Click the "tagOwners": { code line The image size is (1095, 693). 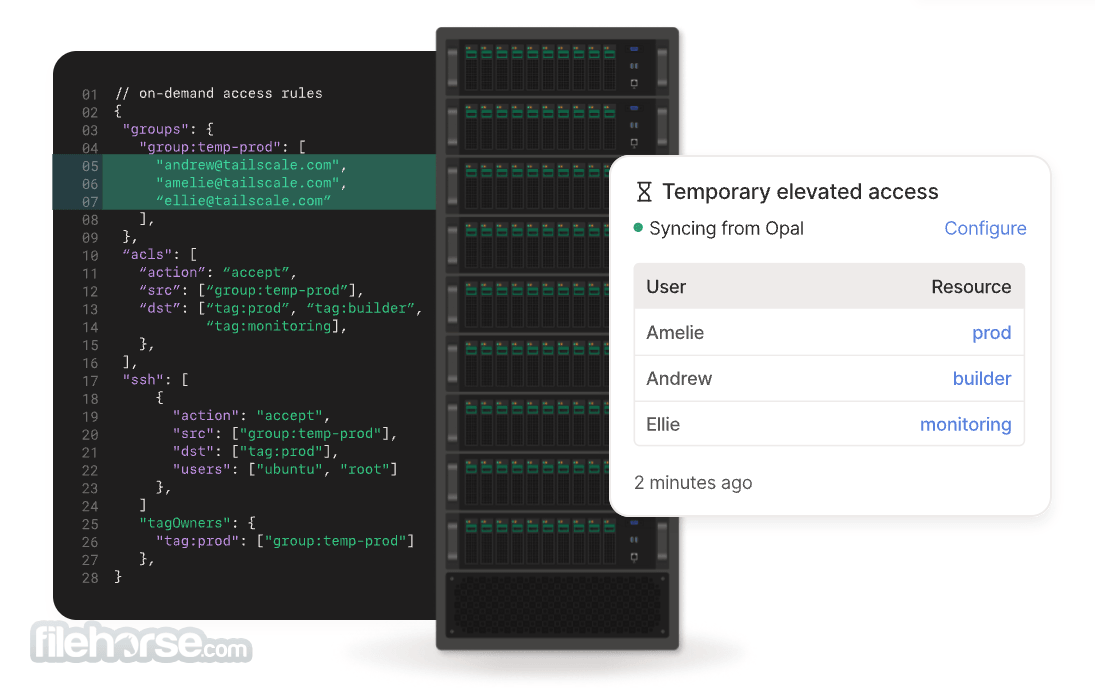(197, 523)
